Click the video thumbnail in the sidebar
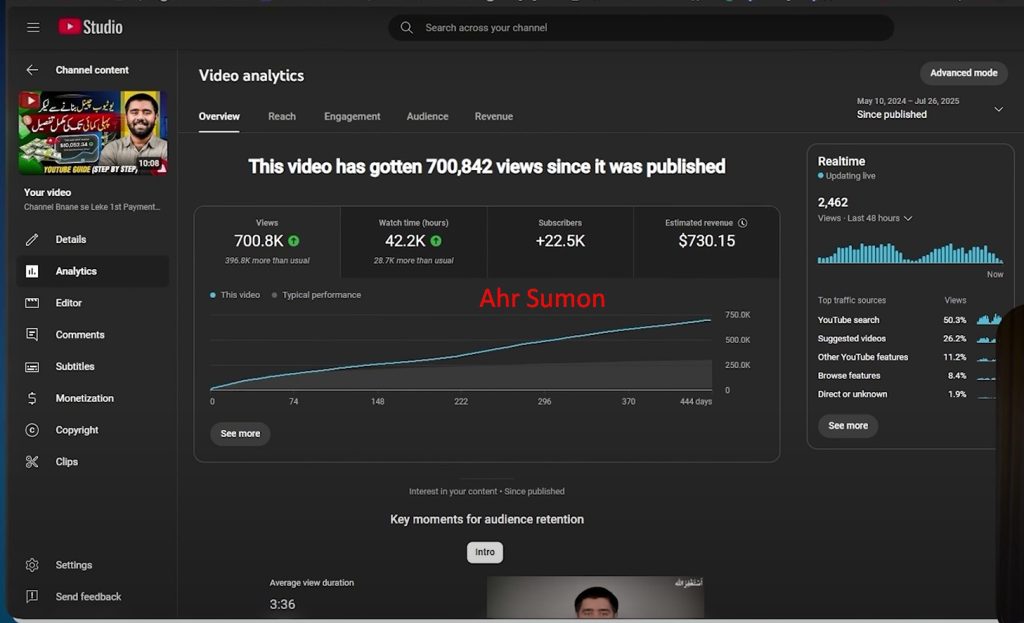1024x623 pixels. (91, 133)
